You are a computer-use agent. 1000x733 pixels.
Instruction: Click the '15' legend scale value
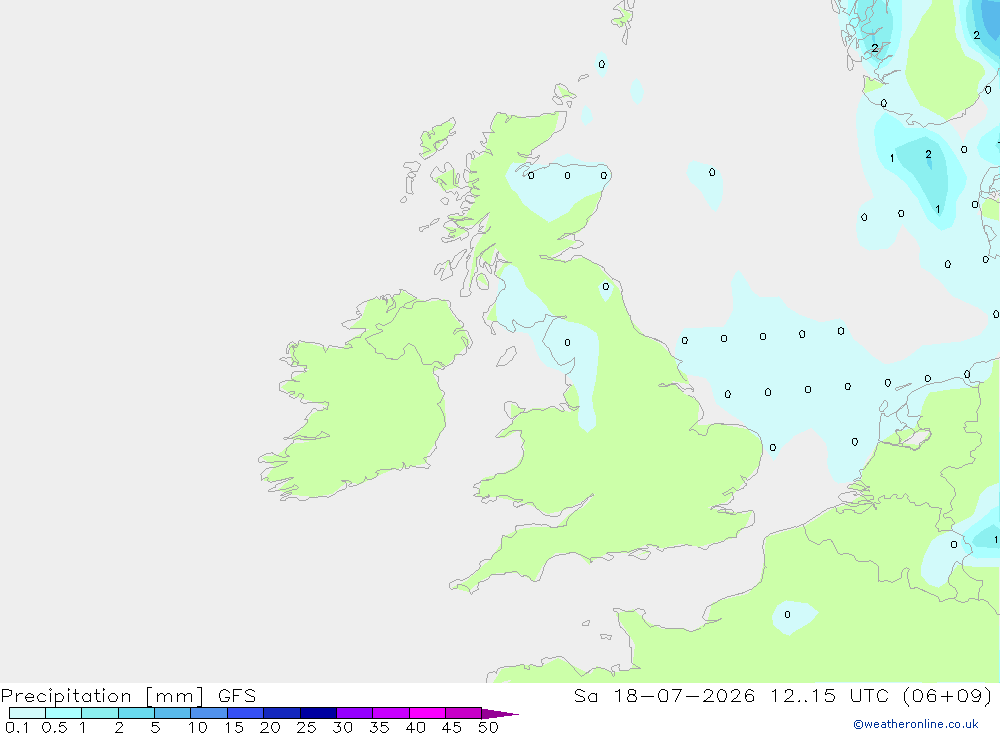234,727
